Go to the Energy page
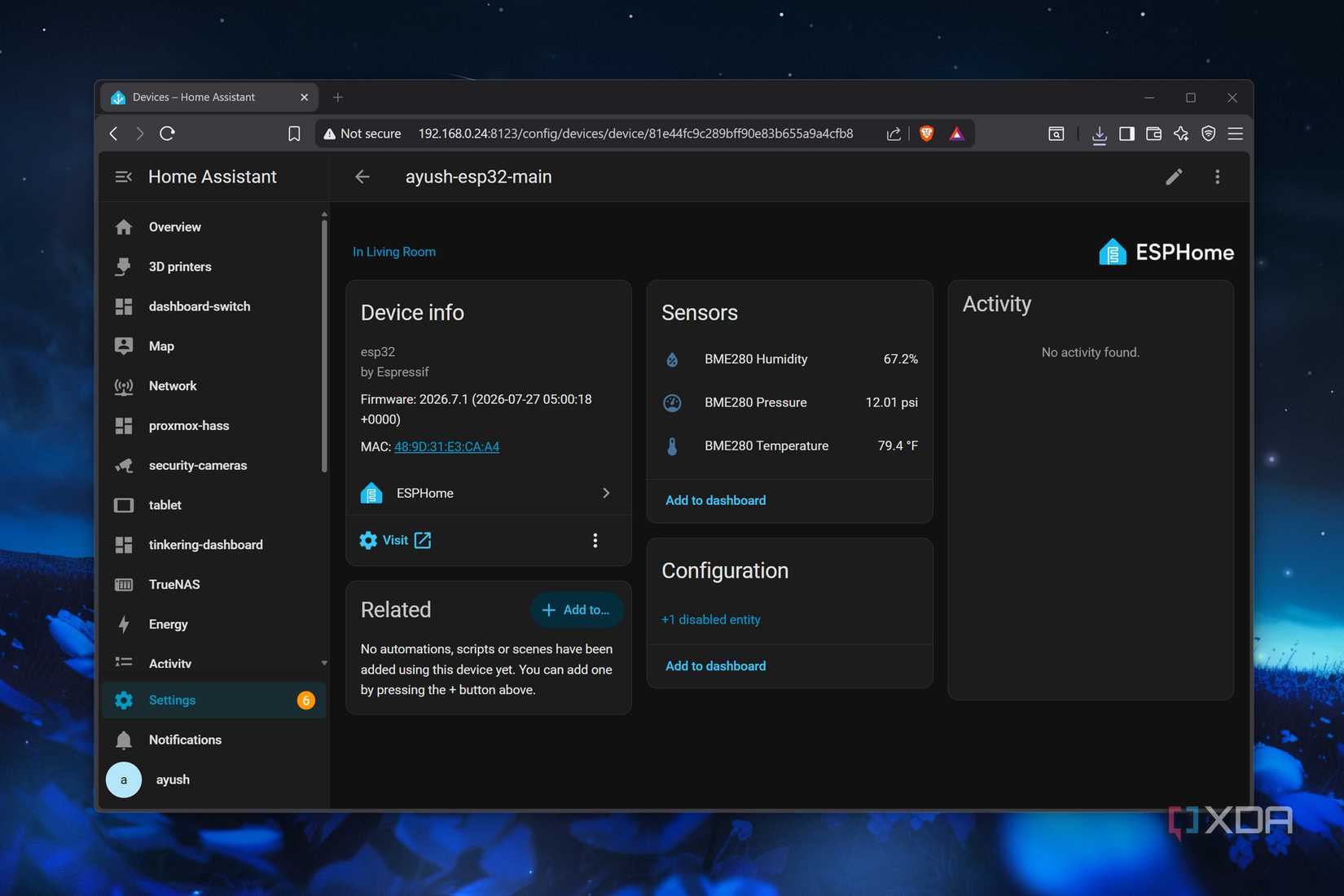Image resolution: width=1344 pixels, height=896 pixels. (x=213, y=625)
